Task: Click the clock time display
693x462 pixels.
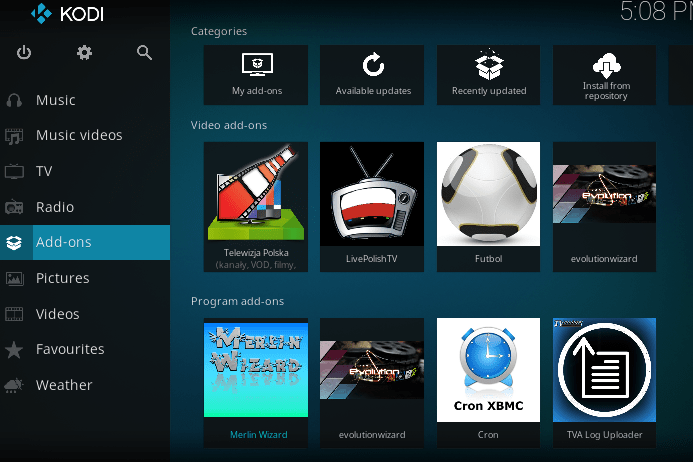Action: 656,11
